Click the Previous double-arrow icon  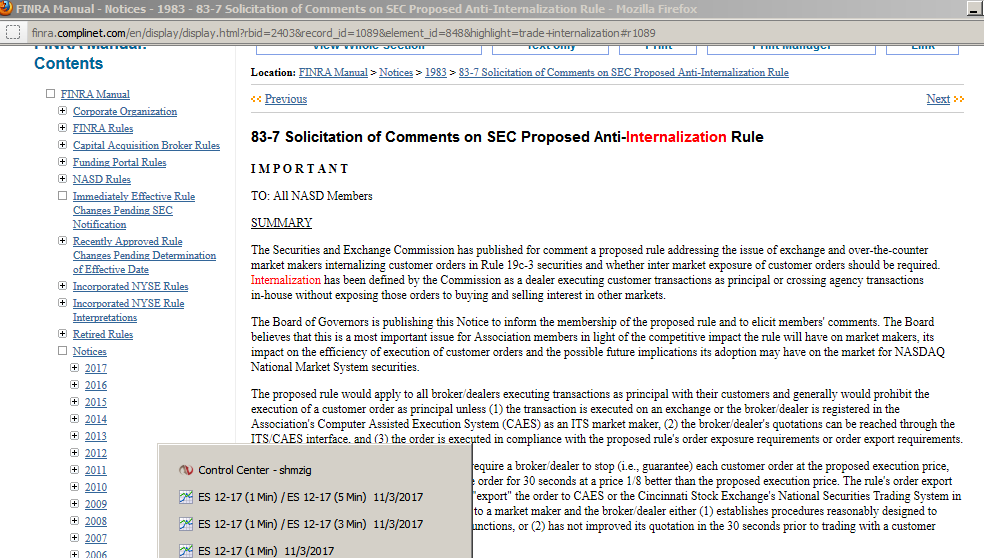(x=256, y=99)
